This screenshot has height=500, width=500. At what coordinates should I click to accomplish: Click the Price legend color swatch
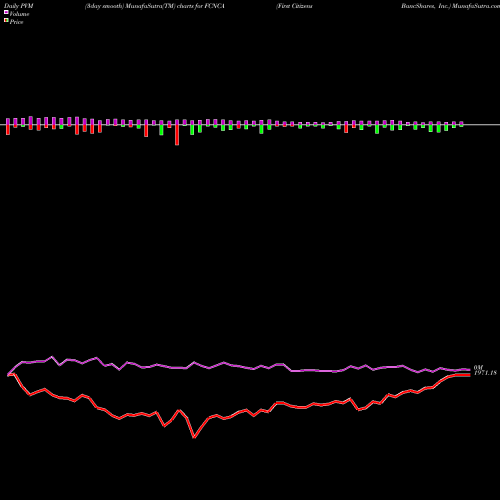(x=6, y=21)
